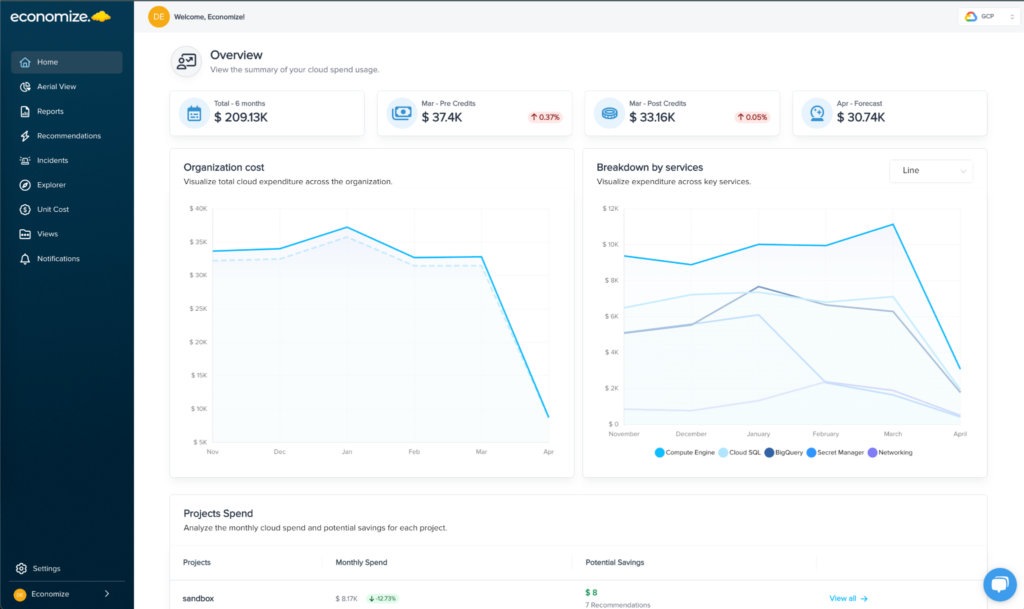The image size is (1024, 609).
Task: Open the sandbox project details
Action: coord(197,597)
